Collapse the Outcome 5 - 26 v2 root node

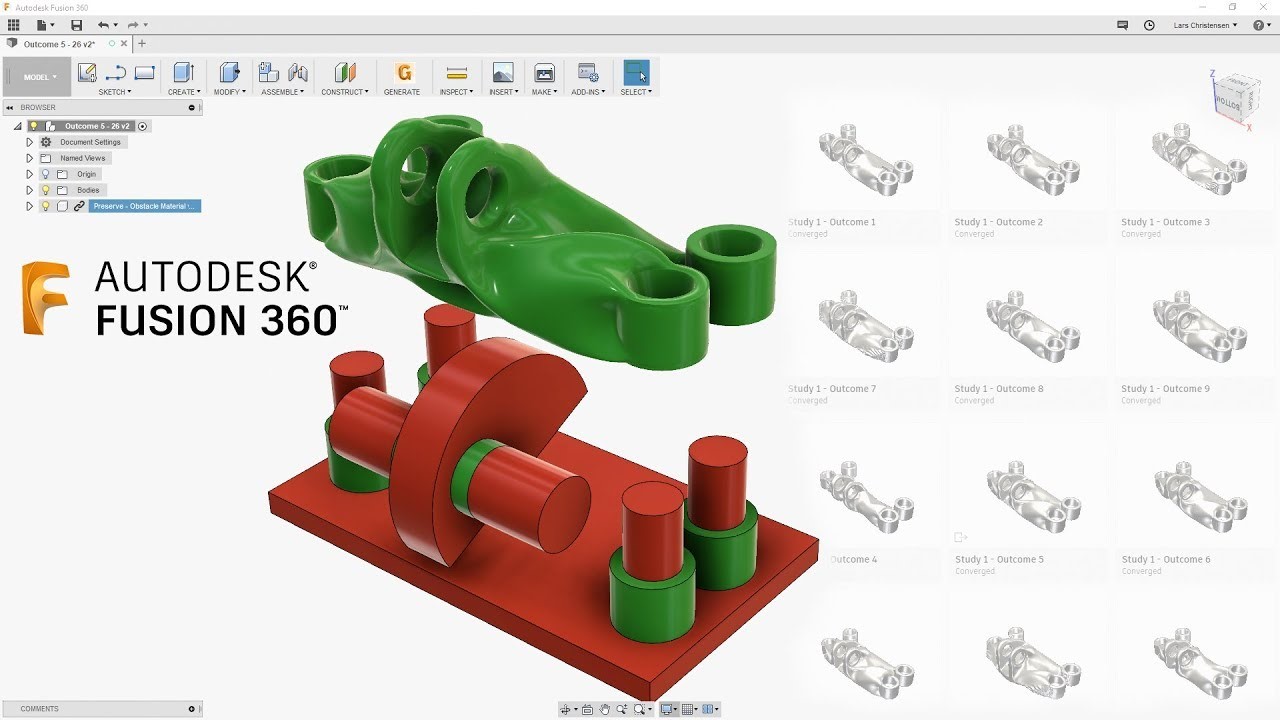[x=18, y=126]
